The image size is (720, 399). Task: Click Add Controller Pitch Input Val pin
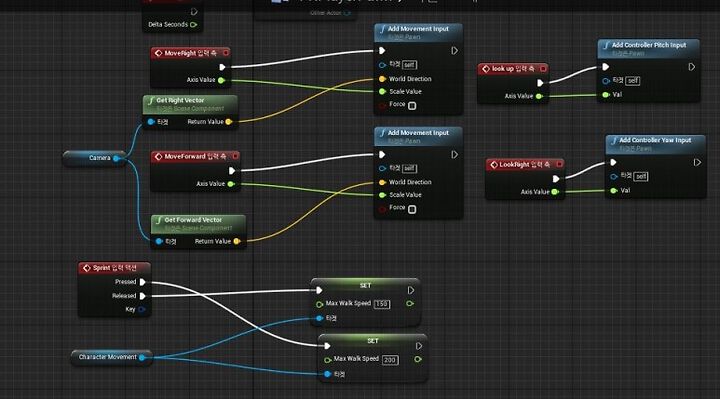click(606, 95)
